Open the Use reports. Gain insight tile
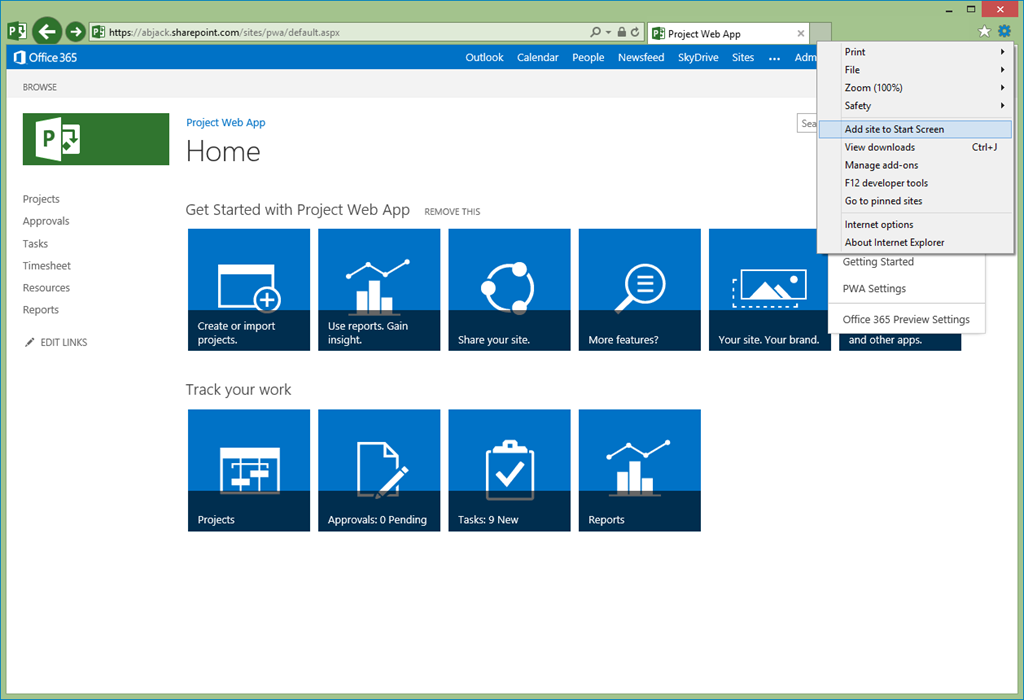This screenshot has height=700, width=1024. click(x=379, y=289)
